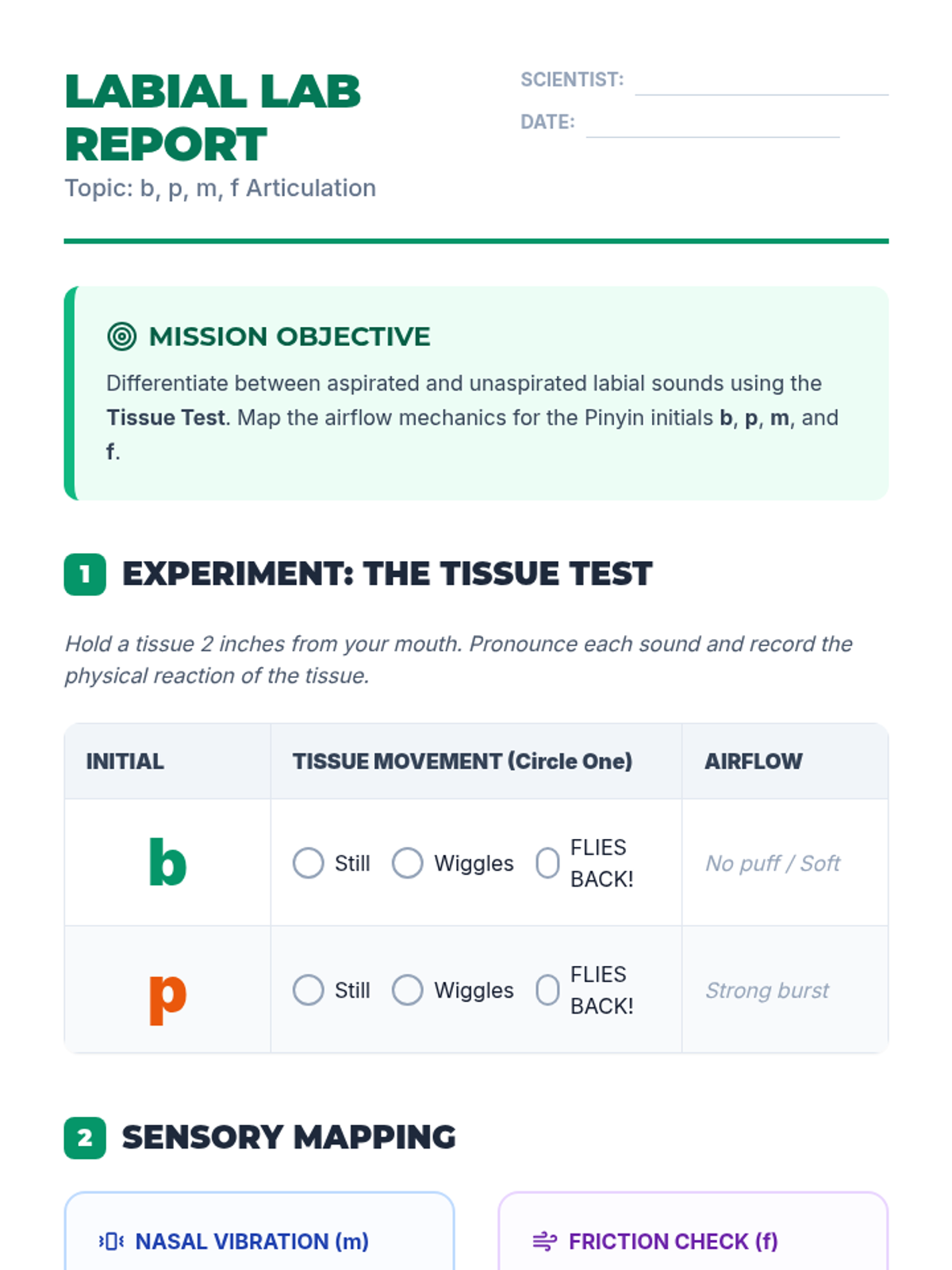952x1270 pixels.
Task: Click the No puff / Soft airflow cell
Action: (x=773, y=863)
